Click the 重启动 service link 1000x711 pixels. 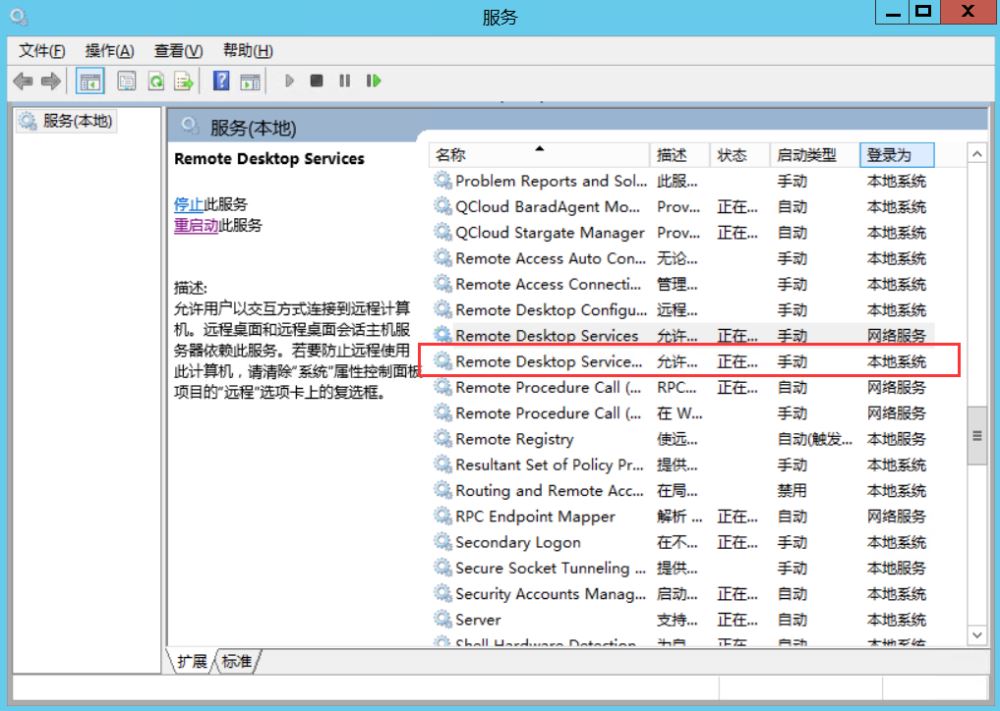[x=196, y=225]
